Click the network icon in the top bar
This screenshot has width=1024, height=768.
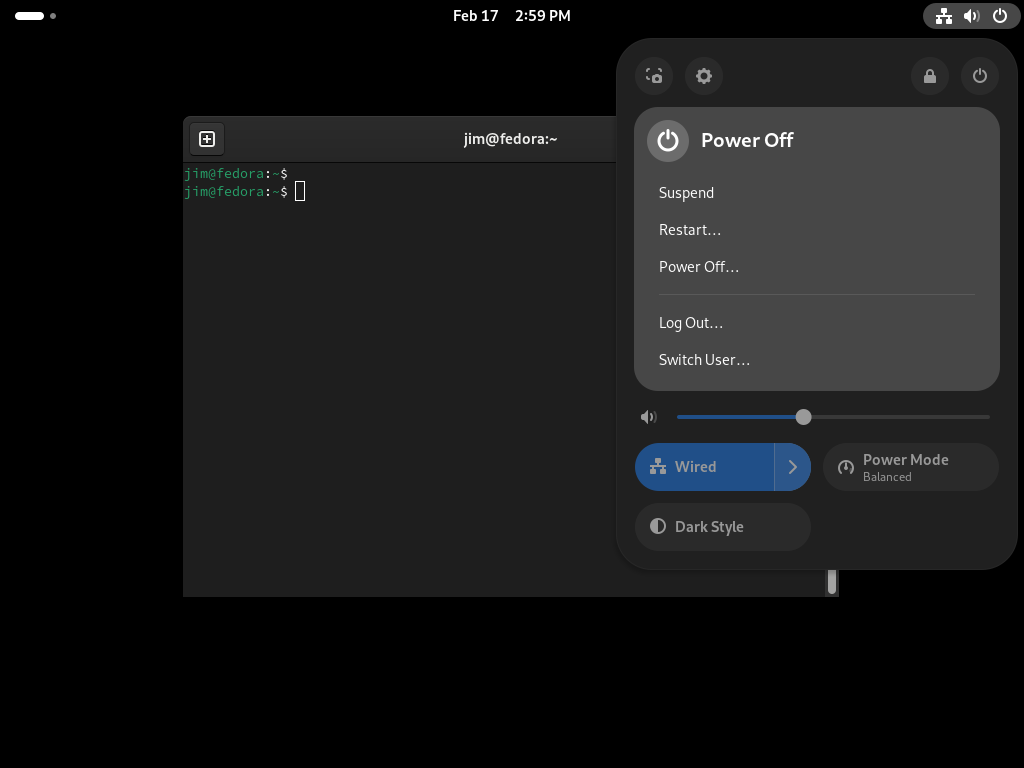(944, 16)
